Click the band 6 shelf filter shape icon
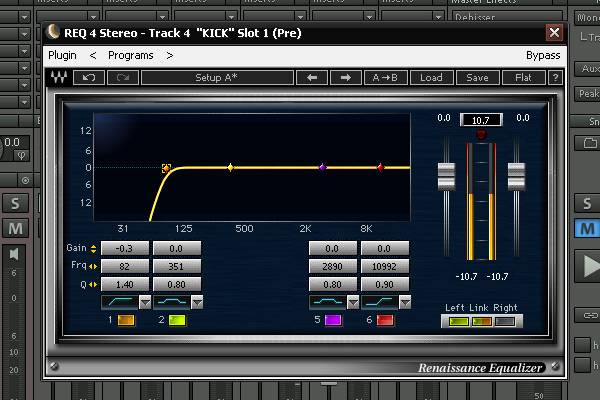This screenshot has width=600, height=400. coord(380,302)
